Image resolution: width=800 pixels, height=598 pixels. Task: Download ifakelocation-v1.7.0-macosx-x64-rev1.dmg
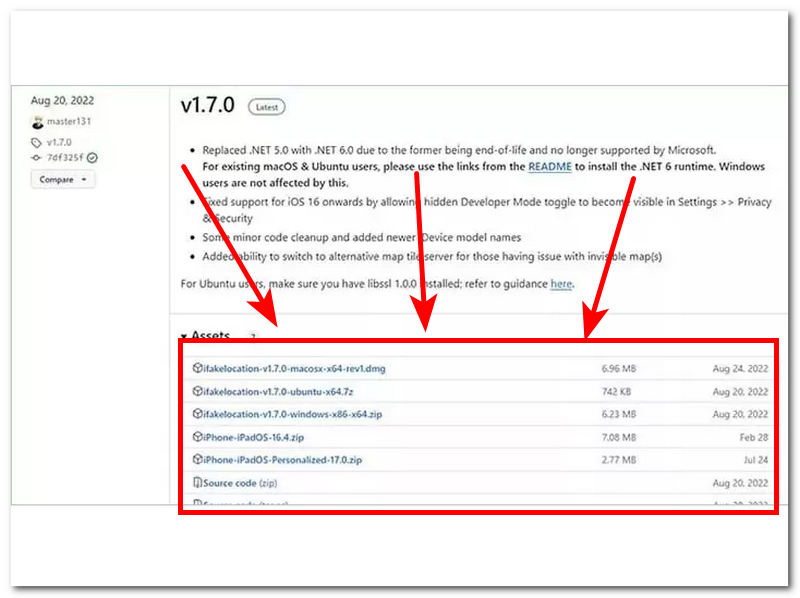tap(294, 369)
